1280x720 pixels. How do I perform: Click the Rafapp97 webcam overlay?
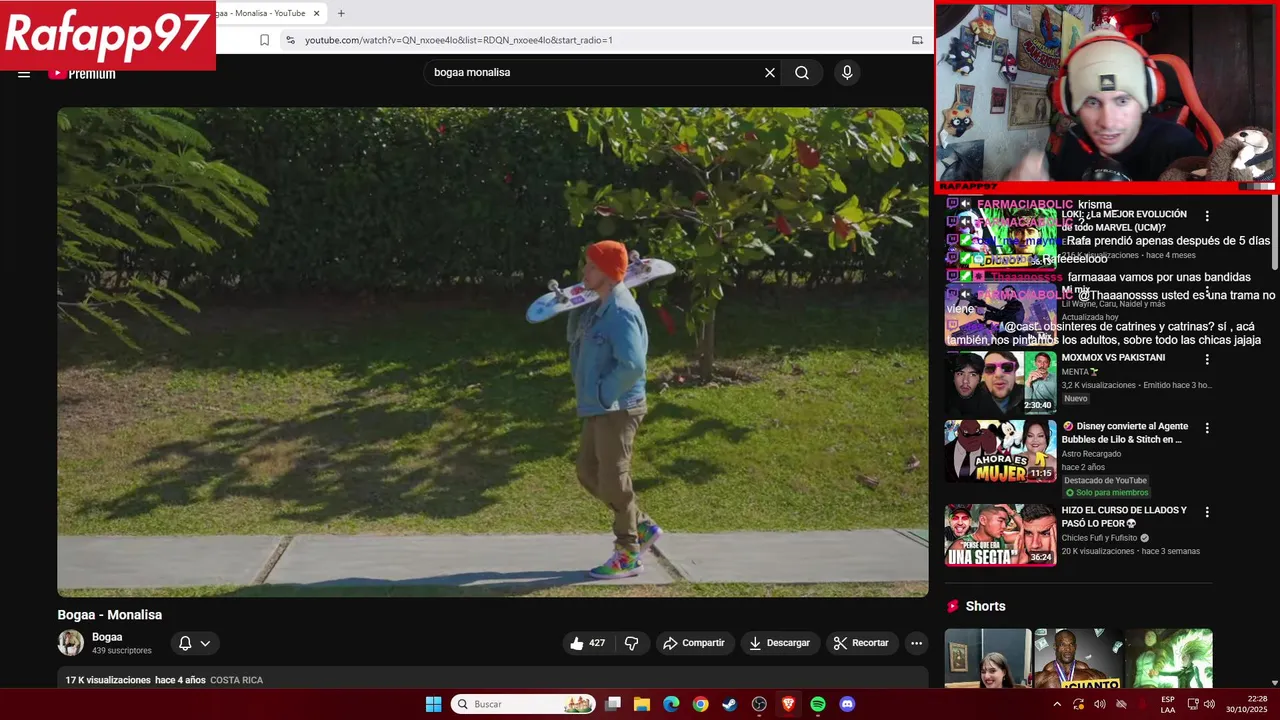pyautogui.click(x=1106, y=97)
